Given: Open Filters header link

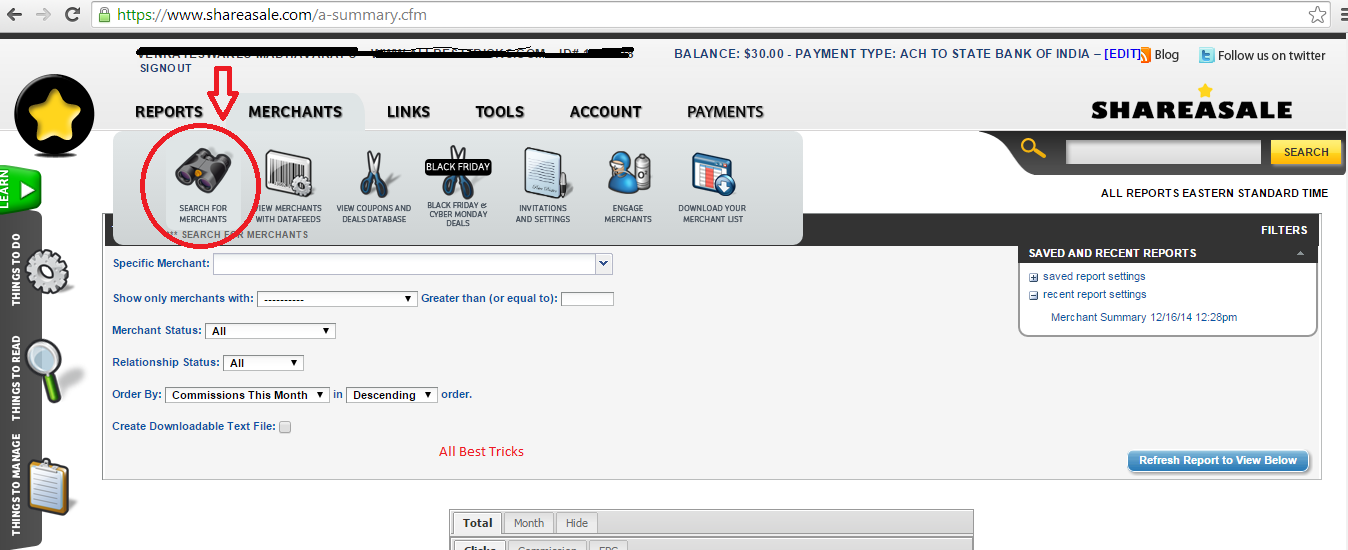Looking at the screenshot, I should (1284, 230).
